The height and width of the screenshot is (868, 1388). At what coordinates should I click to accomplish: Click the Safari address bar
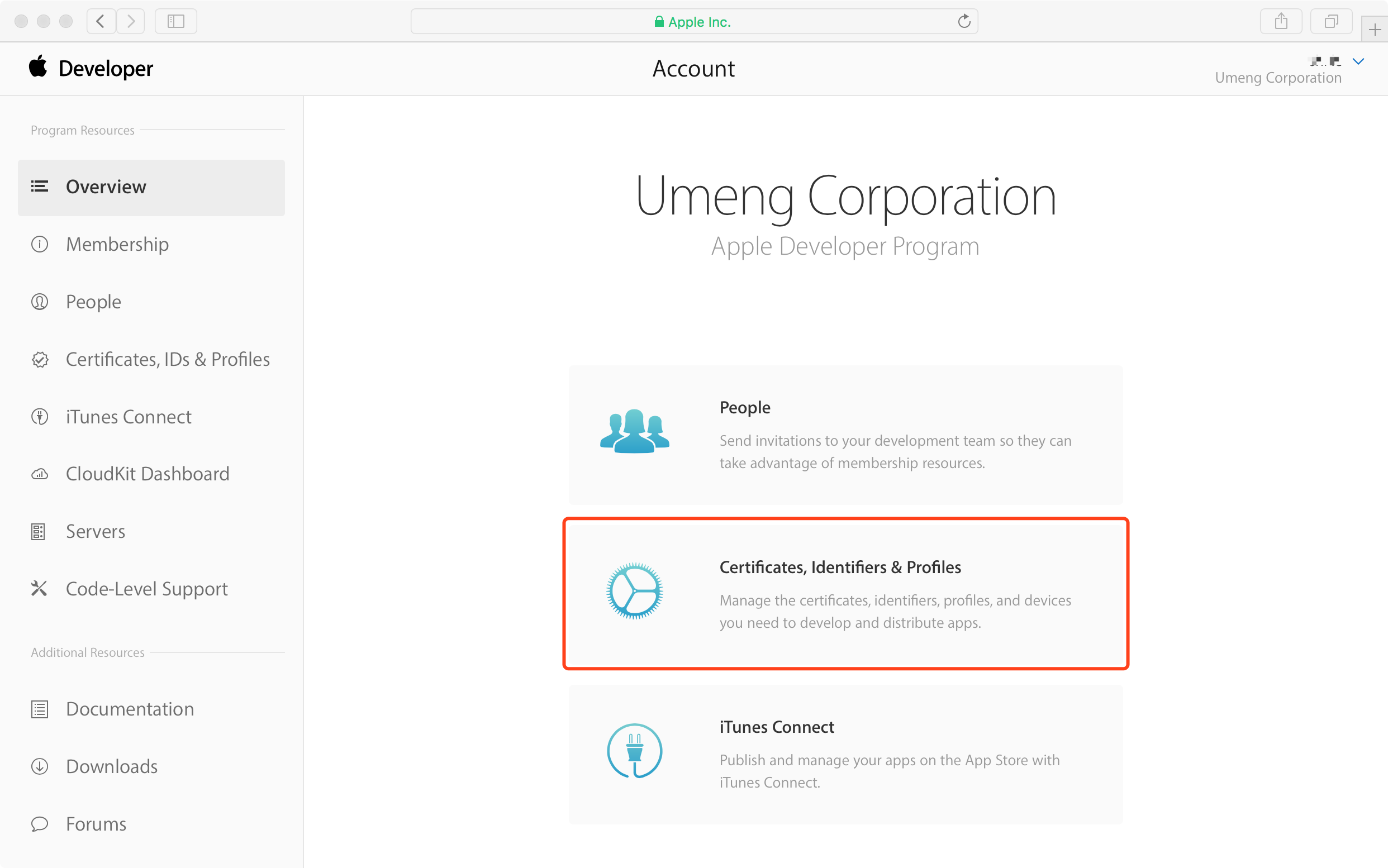point(695,21)
